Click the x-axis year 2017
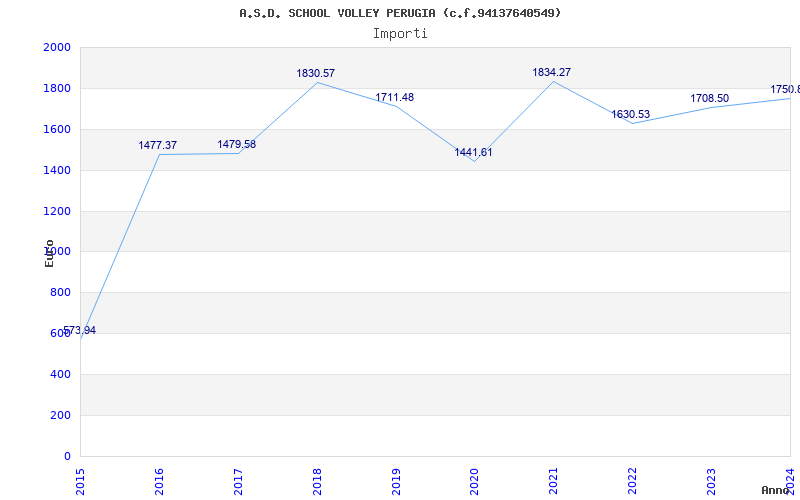The width and height of the screenshot is (800, 500). click(x=238, y=481)
